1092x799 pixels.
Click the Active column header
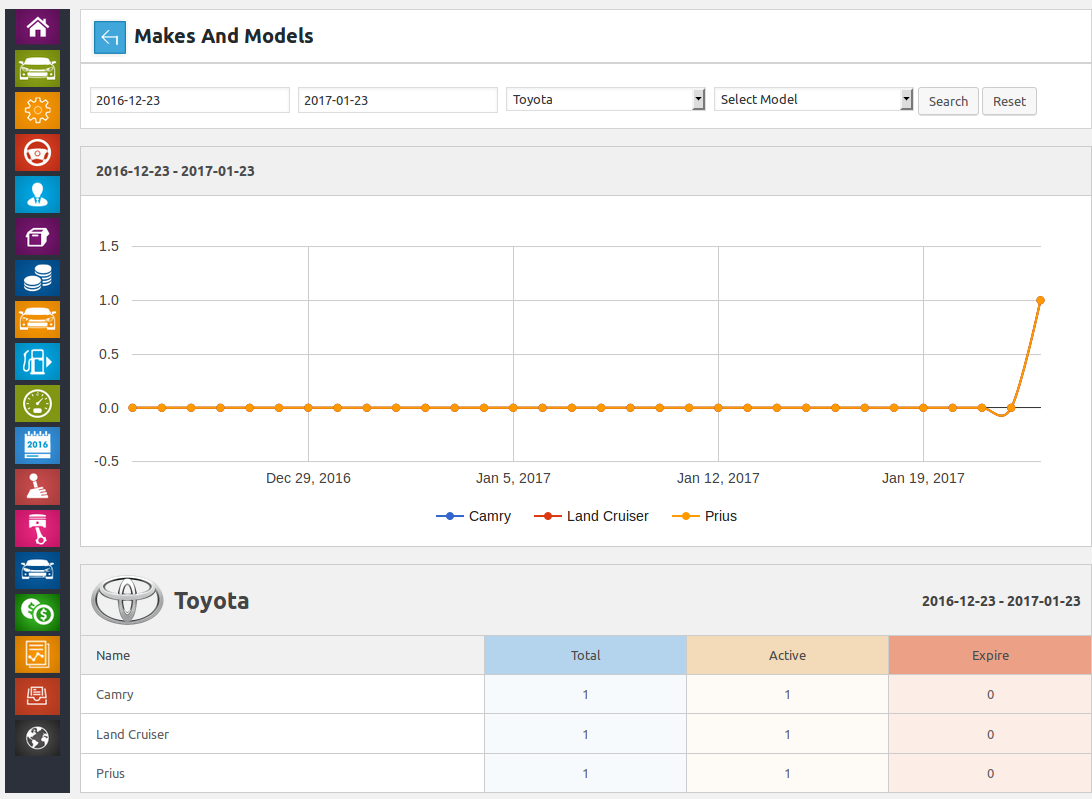pyautogui.click(x=788, y=656)
